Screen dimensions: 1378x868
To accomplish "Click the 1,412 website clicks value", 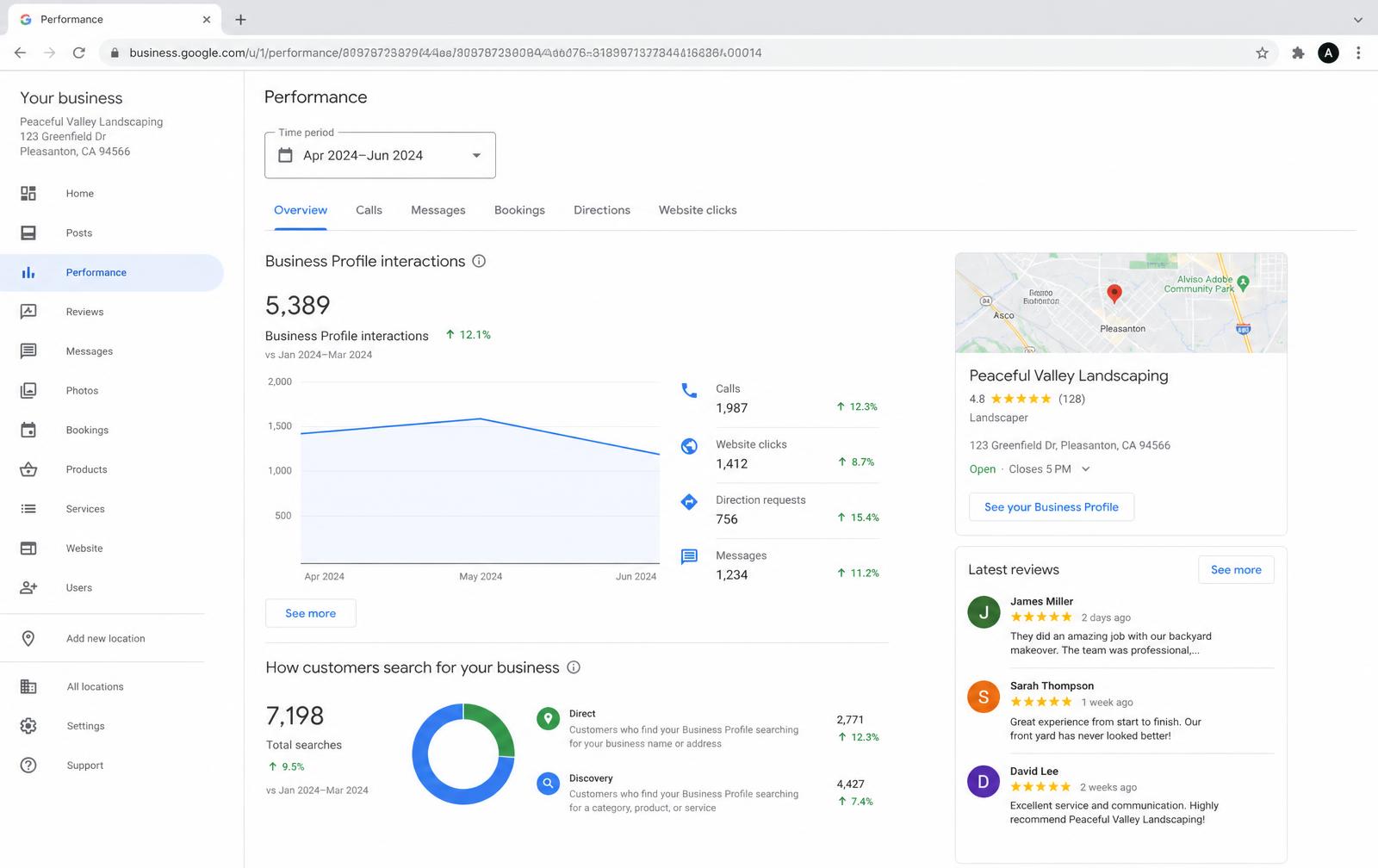I will 732,463.
